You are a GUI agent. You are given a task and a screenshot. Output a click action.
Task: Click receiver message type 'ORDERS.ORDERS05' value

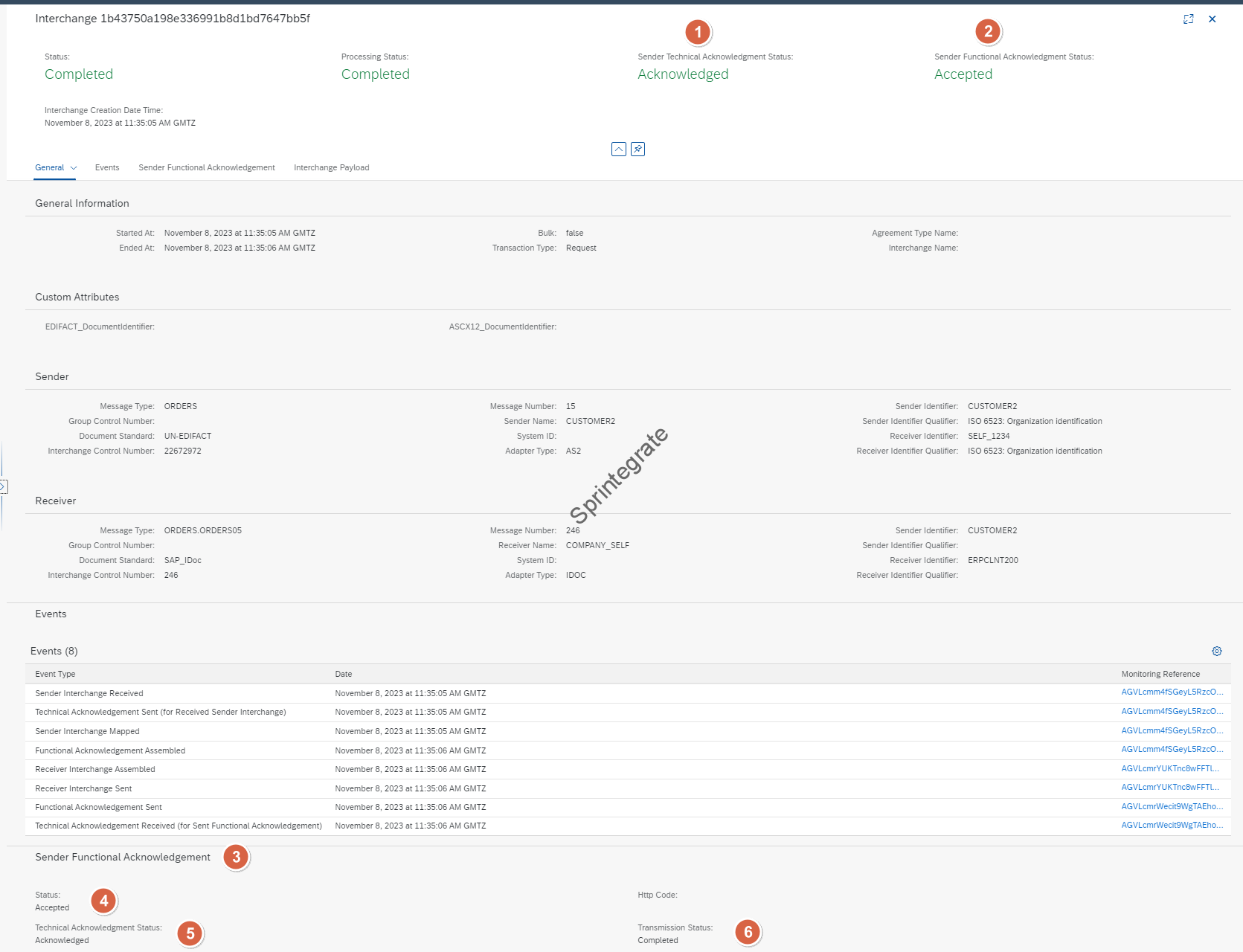coord(203,531)
